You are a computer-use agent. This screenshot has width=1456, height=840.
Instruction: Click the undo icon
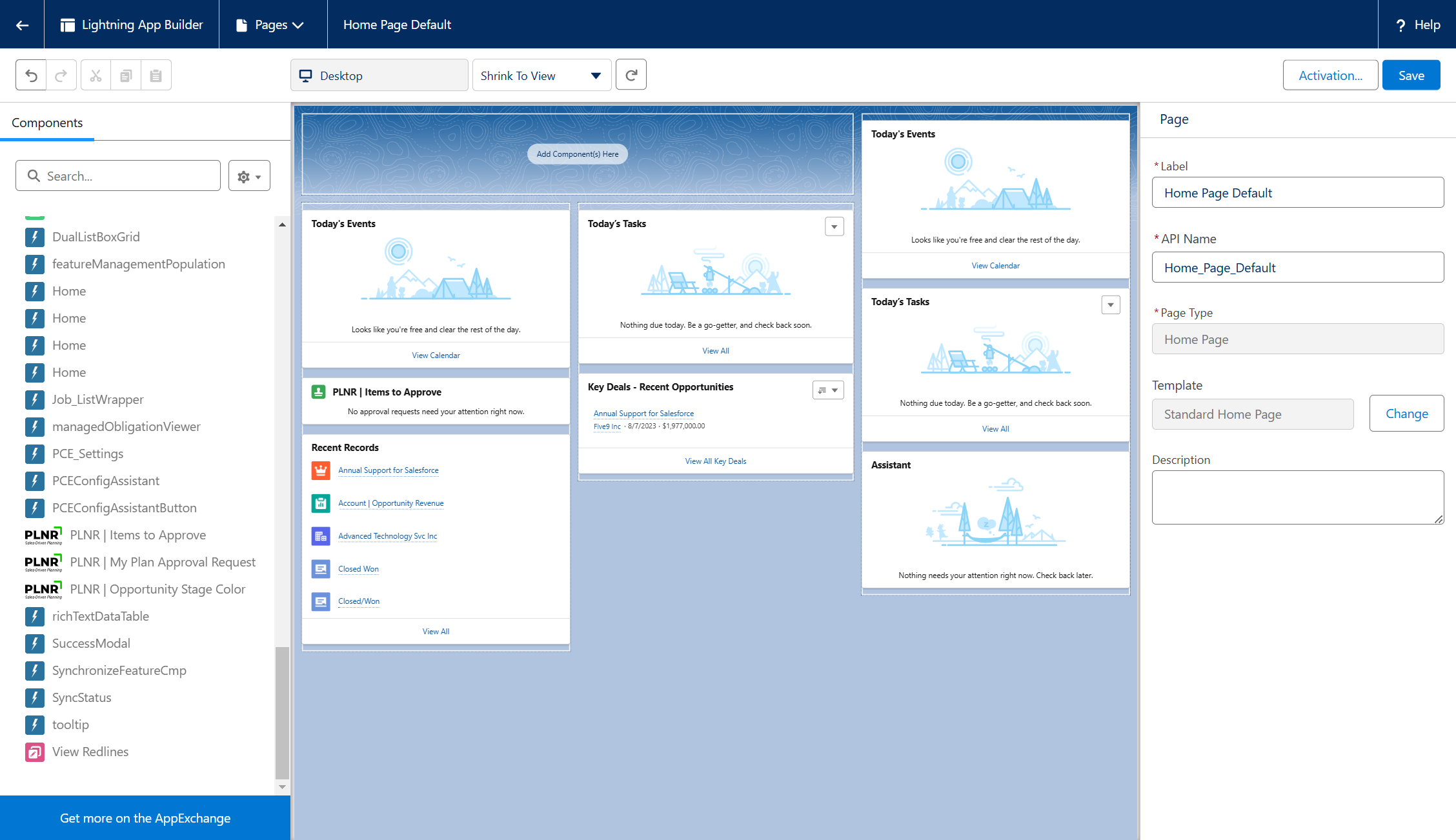pos(31,75)
